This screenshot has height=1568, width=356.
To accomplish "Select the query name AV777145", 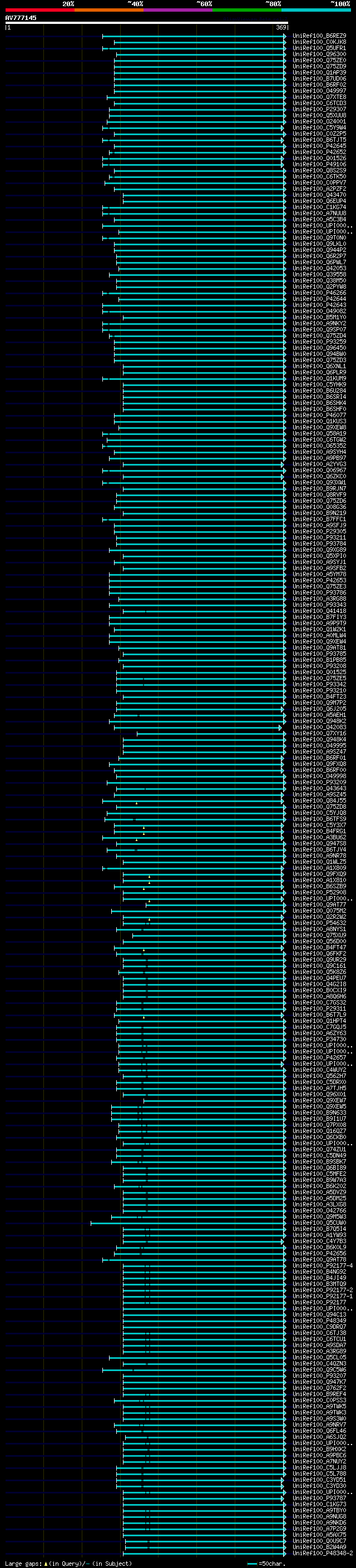I will (21, 18).
